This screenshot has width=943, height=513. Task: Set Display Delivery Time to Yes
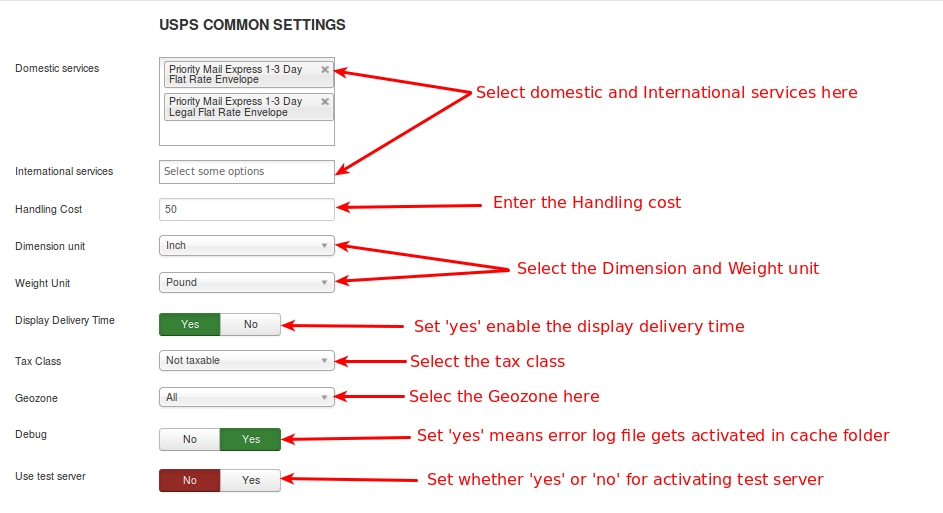tap(190, 324)
